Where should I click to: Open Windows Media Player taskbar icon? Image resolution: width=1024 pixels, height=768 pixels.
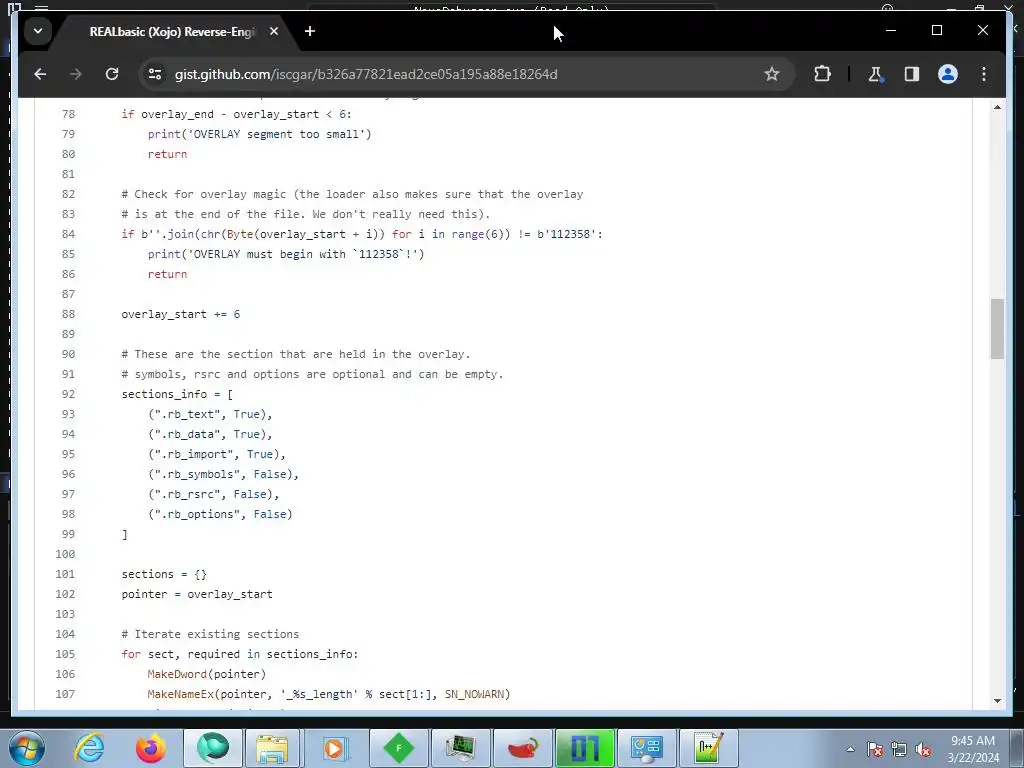coord(334,748)
